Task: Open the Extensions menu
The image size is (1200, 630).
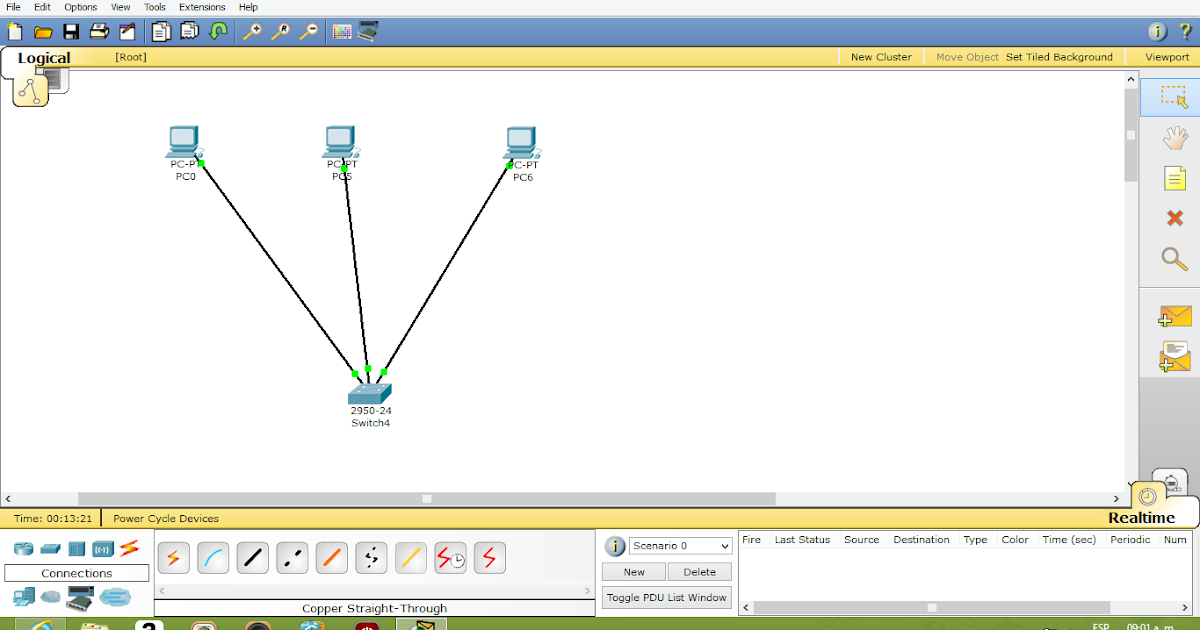Action: (x=202, y=7)
